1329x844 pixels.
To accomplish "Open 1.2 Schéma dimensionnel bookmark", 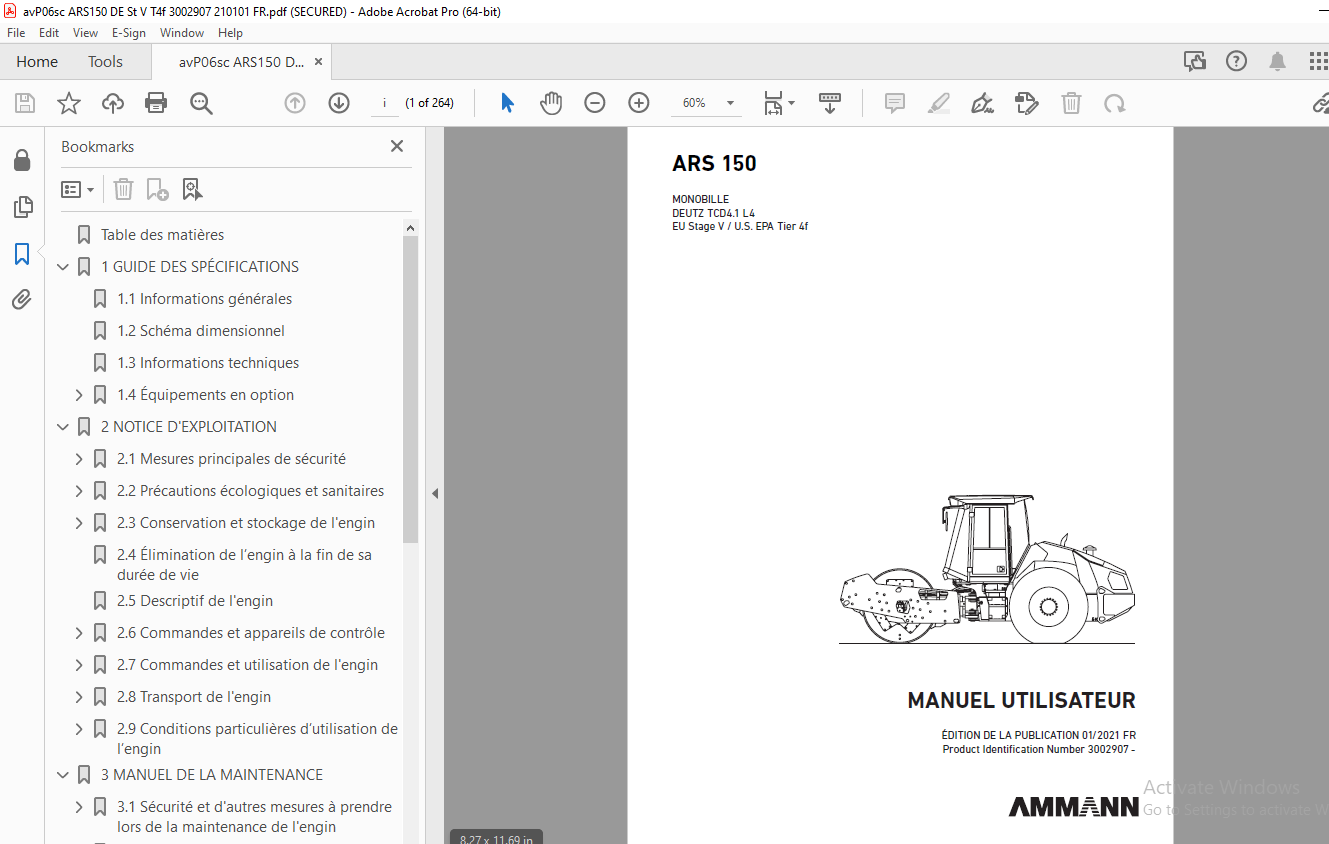I will click(201, 331).
